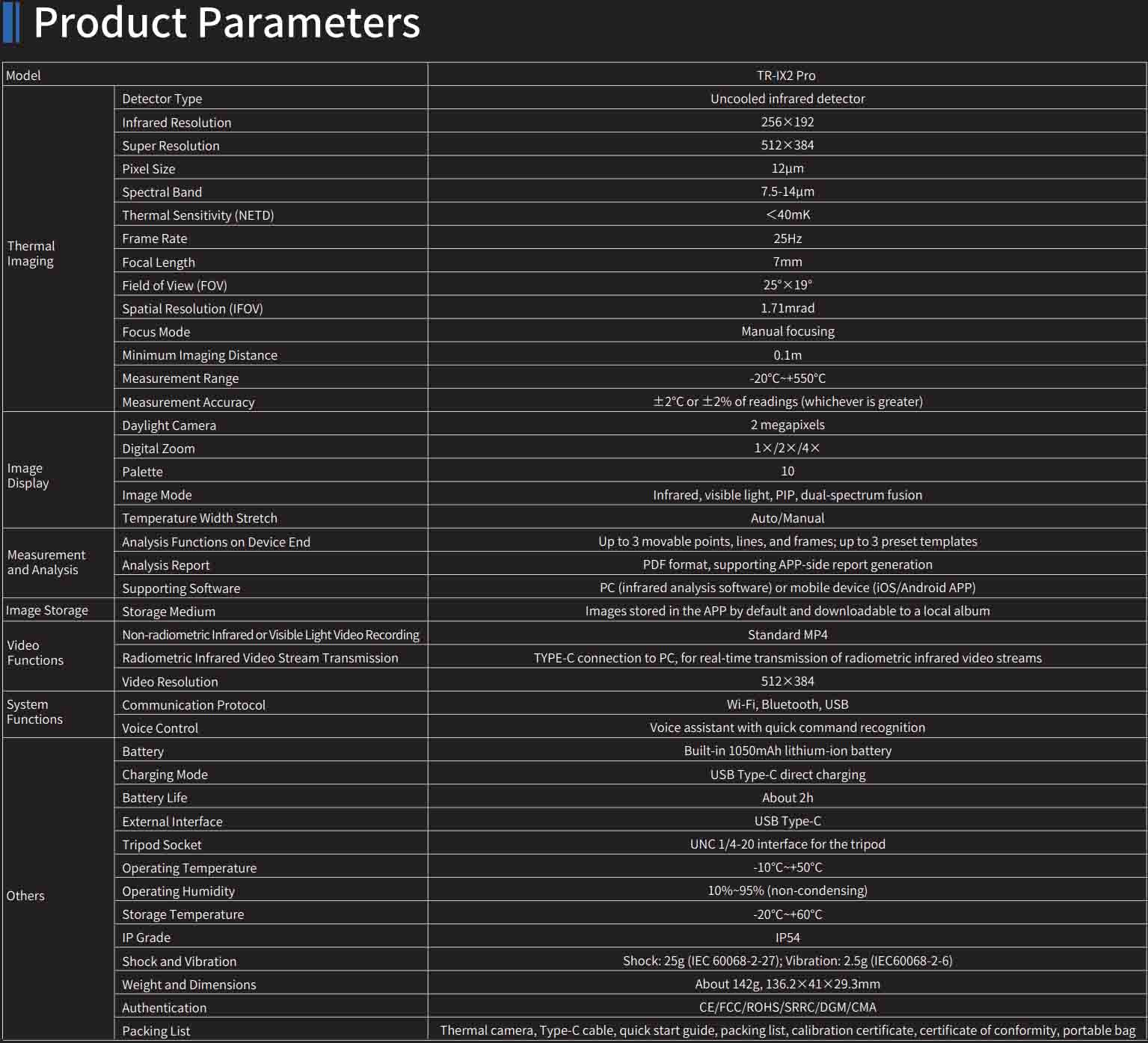Click the Field of View (FOV) label
The image size is (1148, 1043).
click(174, 286)
